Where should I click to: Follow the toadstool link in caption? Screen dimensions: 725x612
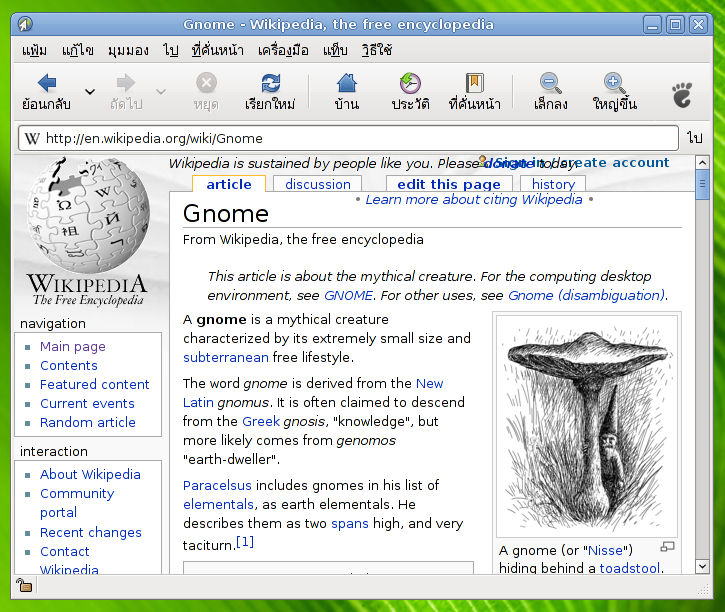point(629,568)
